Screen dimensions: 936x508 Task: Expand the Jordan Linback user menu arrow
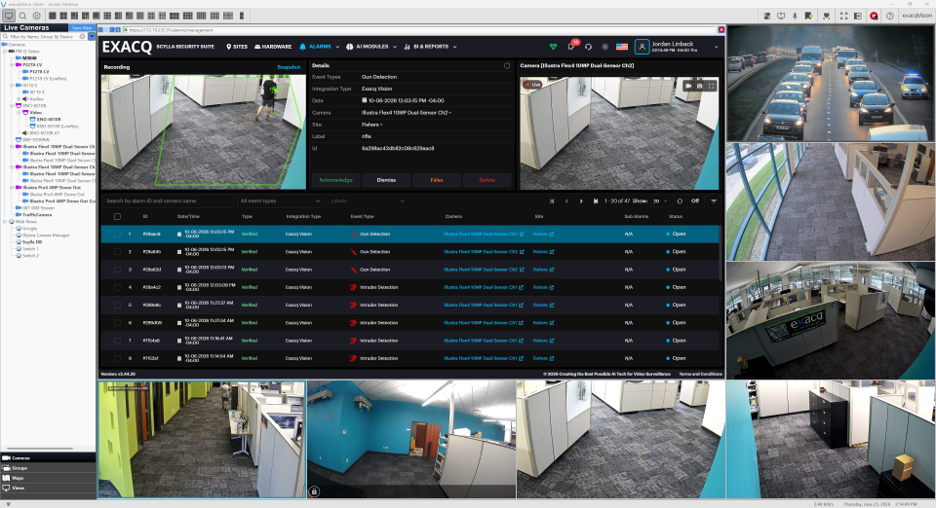coord(716,47)
